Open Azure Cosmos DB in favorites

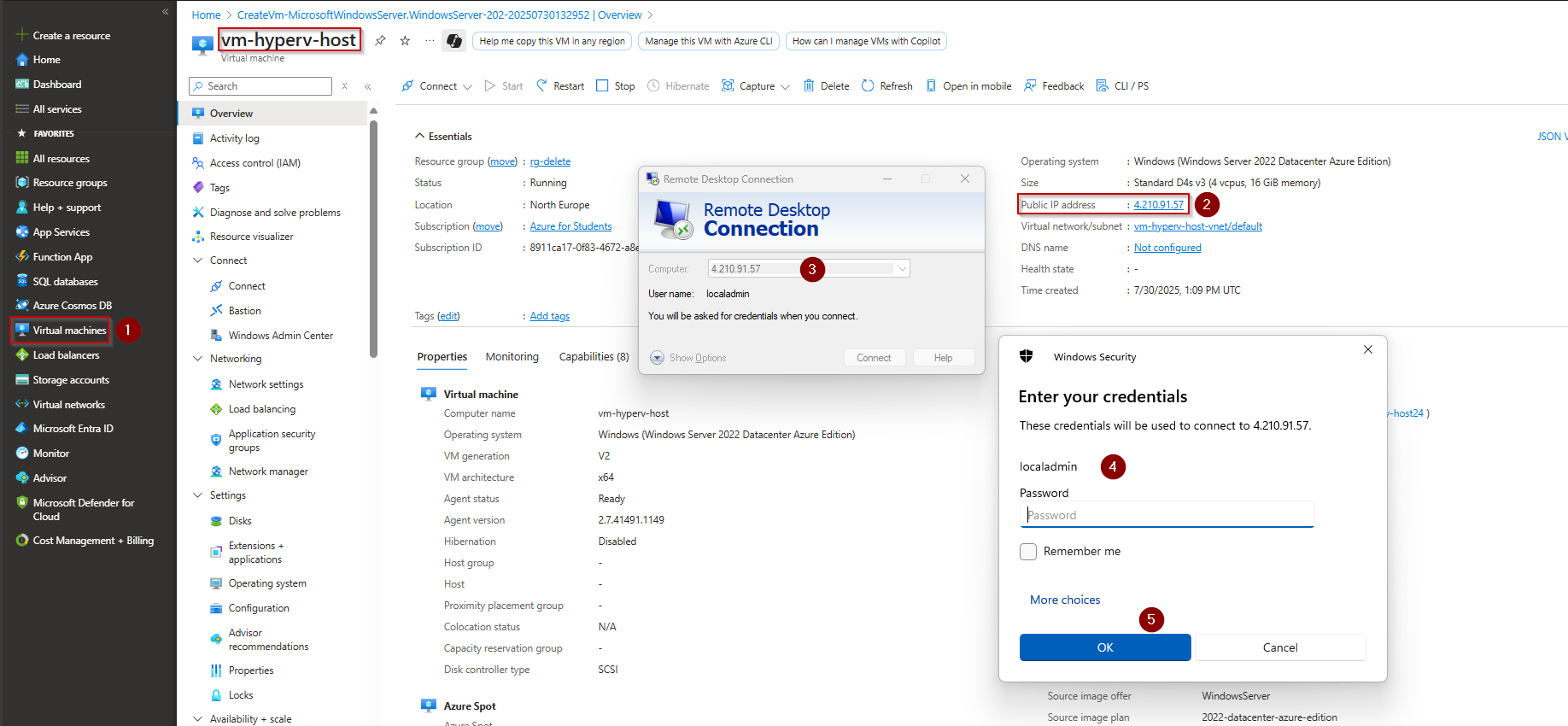pyautogui.click(x=72, y=306)
